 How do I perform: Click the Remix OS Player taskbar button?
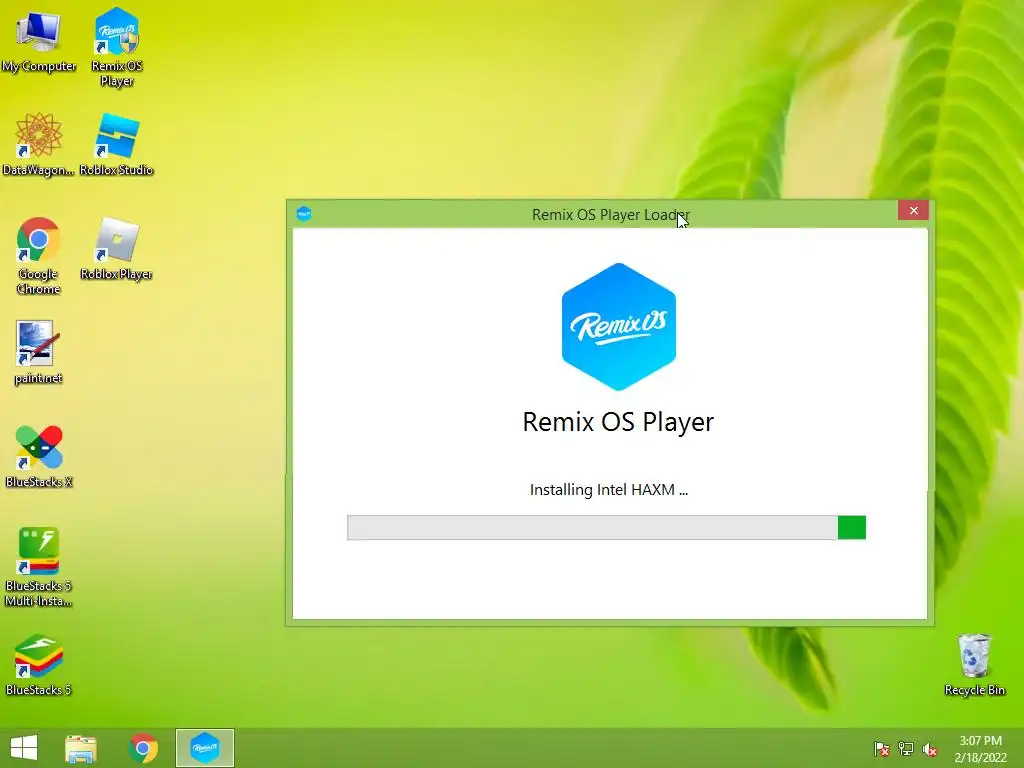click(x=204, y=748)
